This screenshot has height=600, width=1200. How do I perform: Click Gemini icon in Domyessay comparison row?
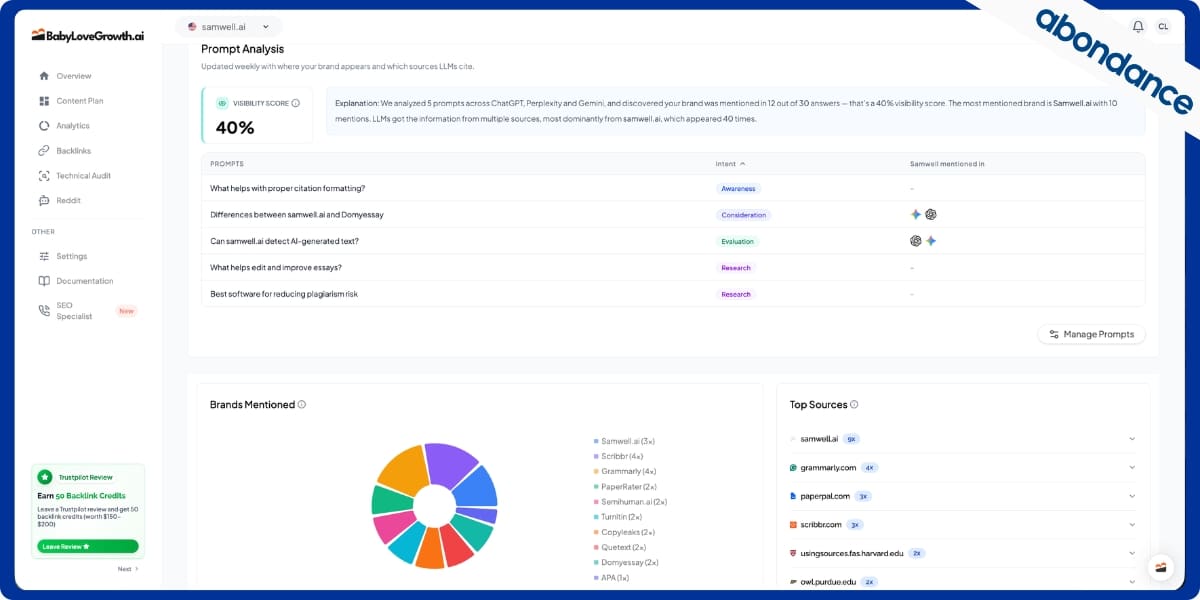pyautogui.click(x=916, y=215)
